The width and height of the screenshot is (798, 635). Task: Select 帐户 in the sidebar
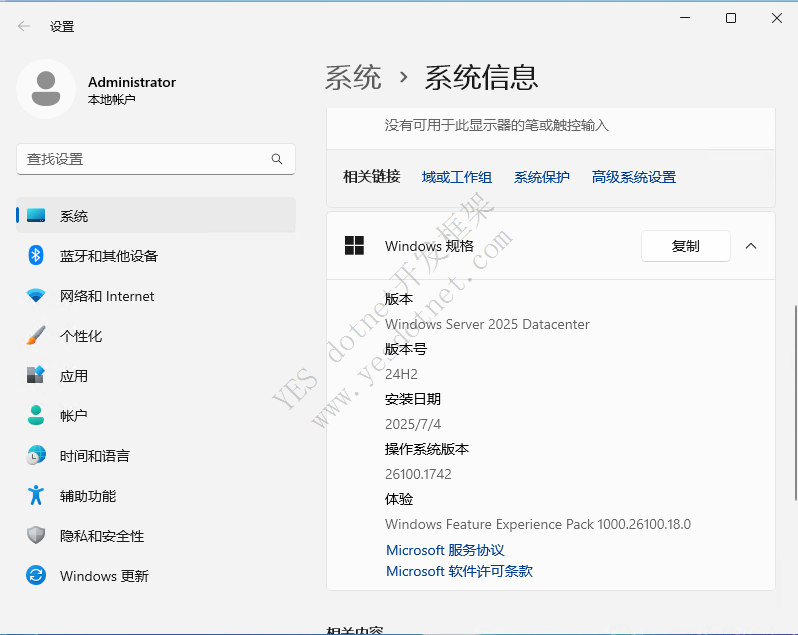click(156, 415)
